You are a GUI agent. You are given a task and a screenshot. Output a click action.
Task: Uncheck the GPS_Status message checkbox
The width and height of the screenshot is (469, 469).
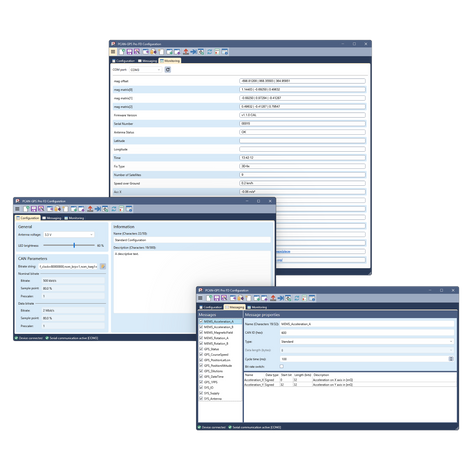201,349
